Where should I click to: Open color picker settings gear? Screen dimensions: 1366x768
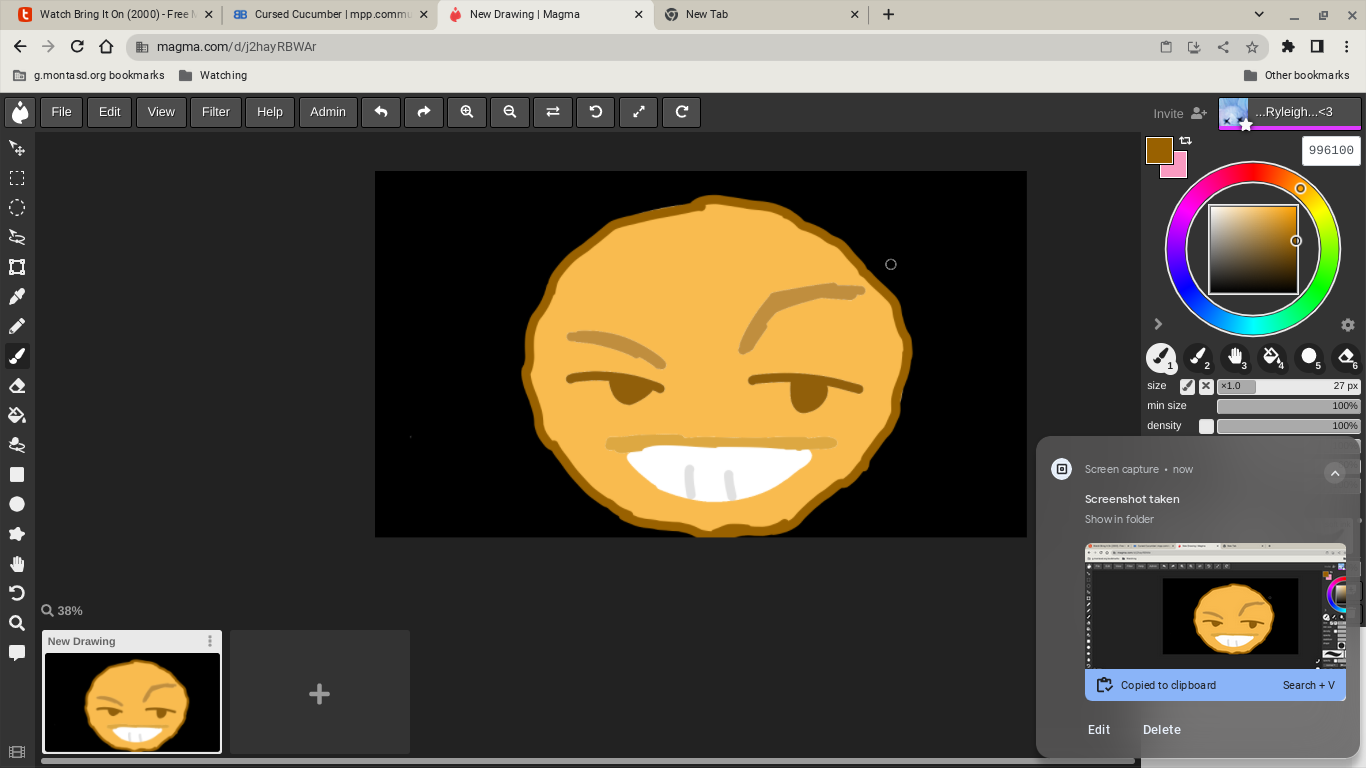(x=1348, y=325)
